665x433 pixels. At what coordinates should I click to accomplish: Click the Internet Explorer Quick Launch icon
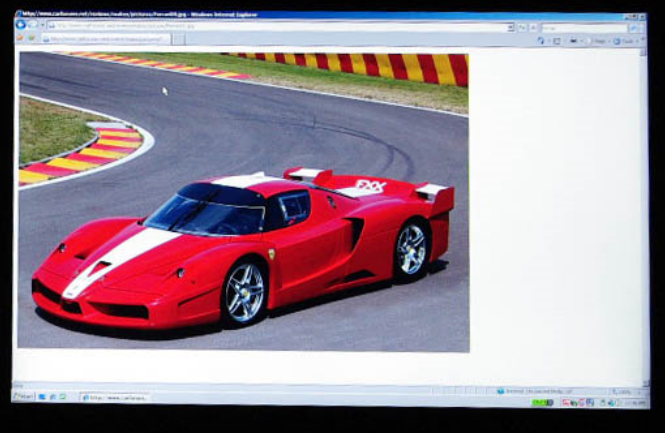click(x=53, y=397)
